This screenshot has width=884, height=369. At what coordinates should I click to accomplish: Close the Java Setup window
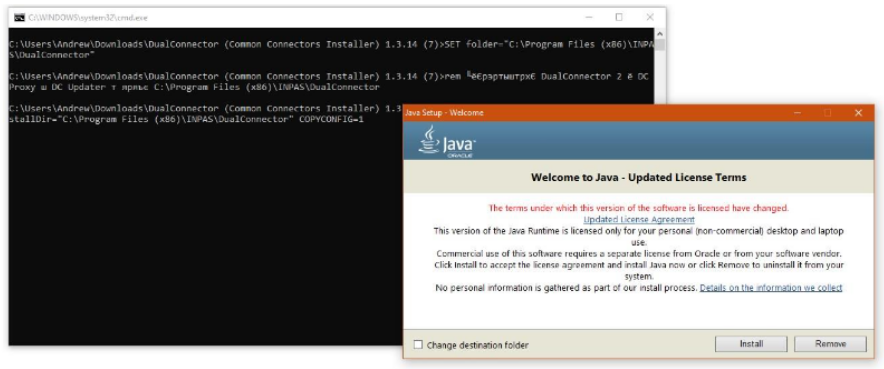858,113
